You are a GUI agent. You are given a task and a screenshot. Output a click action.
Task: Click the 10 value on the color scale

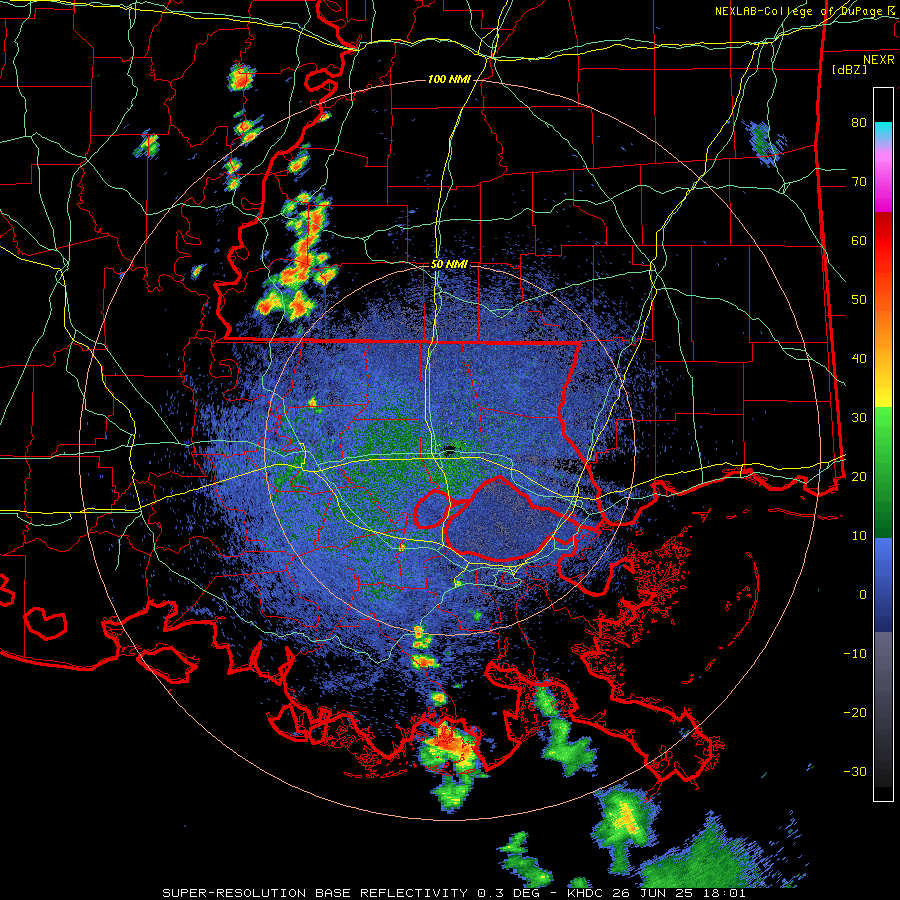point(859,536)
